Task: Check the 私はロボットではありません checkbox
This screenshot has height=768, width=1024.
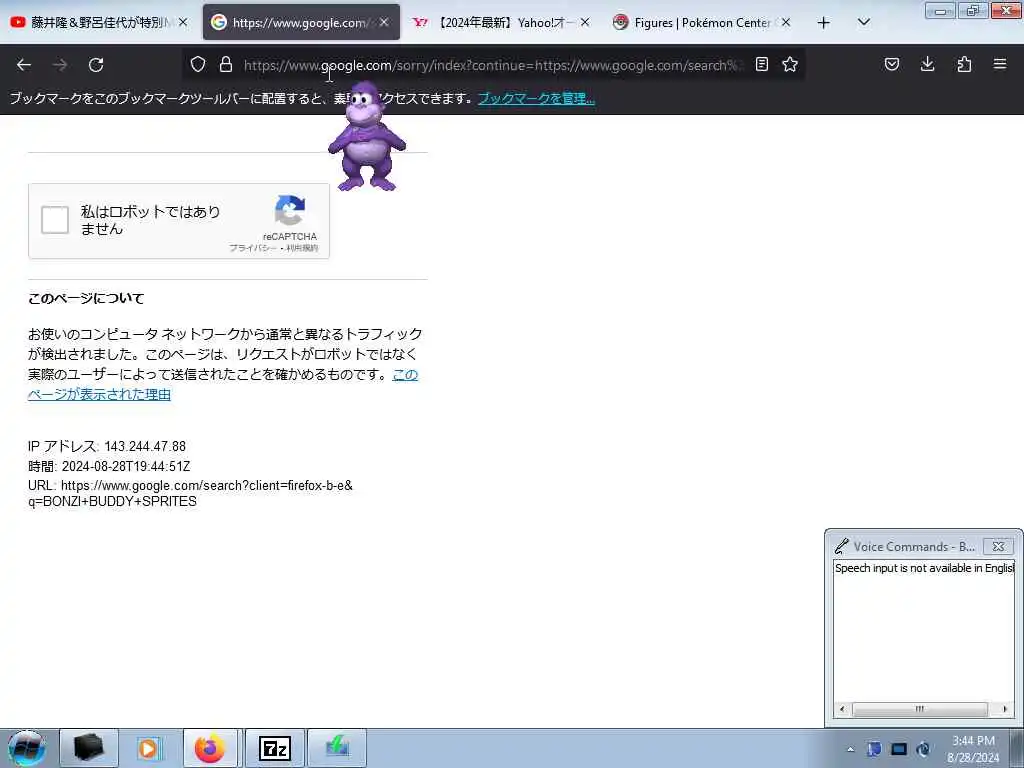Action: (55, 220)
